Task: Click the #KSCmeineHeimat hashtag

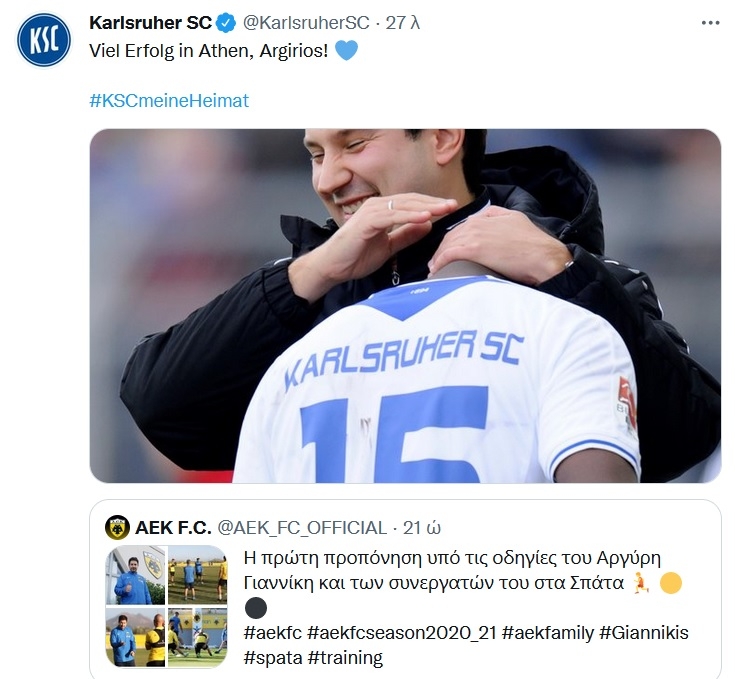Action: [169, 101]
